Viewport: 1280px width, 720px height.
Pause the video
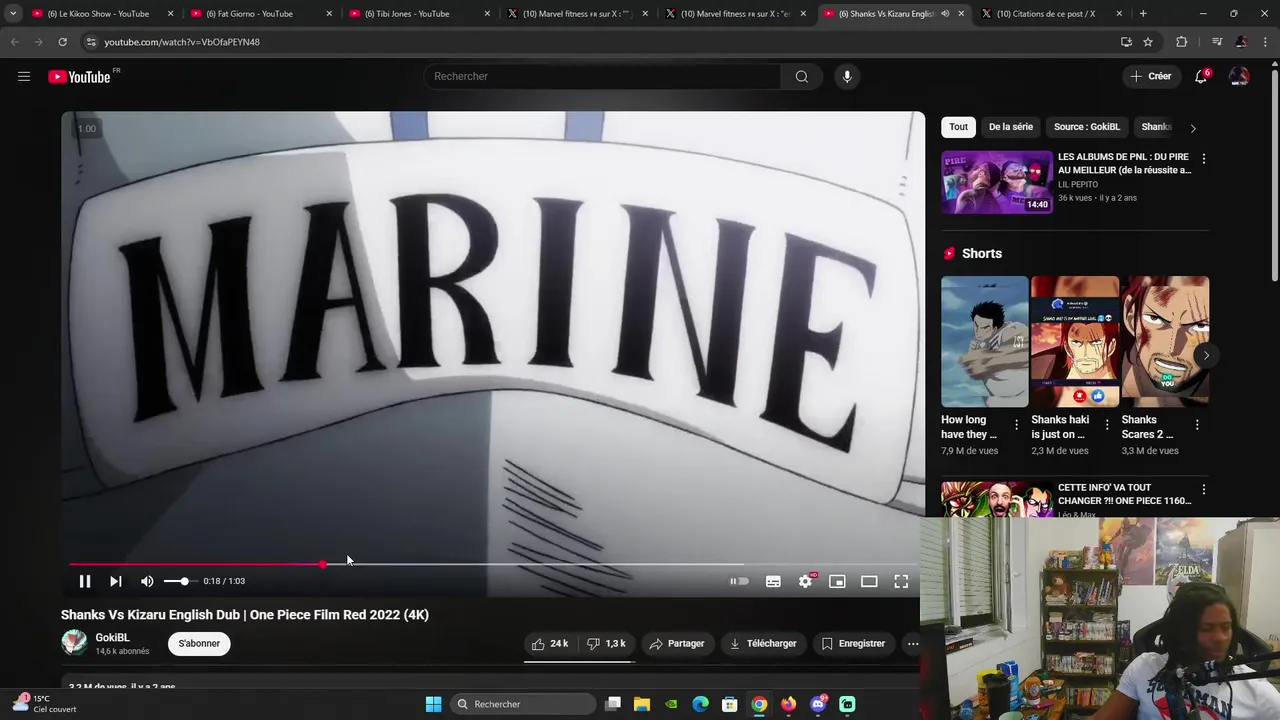(x=85, y=581)
